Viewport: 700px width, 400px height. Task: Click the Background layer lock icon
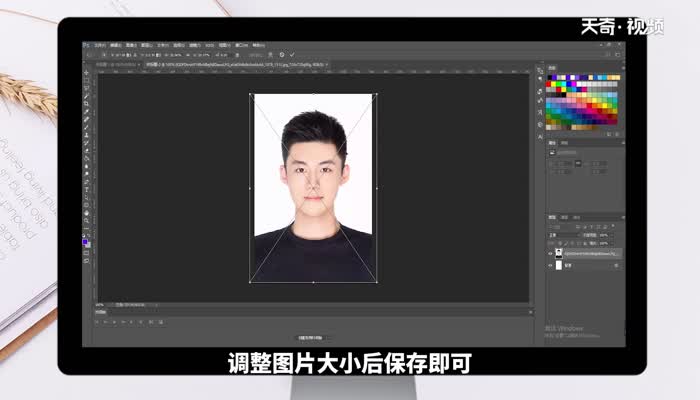coord(616,265)
